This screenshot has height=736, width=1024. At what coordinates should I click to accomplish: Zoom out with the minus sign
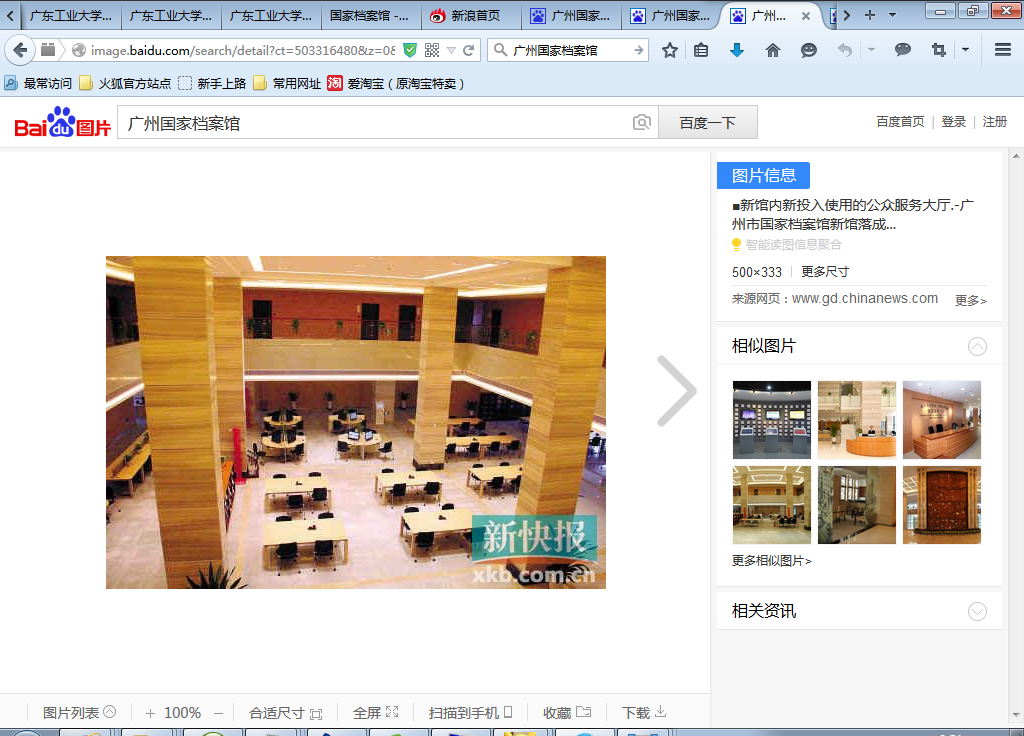click(219, 713)
